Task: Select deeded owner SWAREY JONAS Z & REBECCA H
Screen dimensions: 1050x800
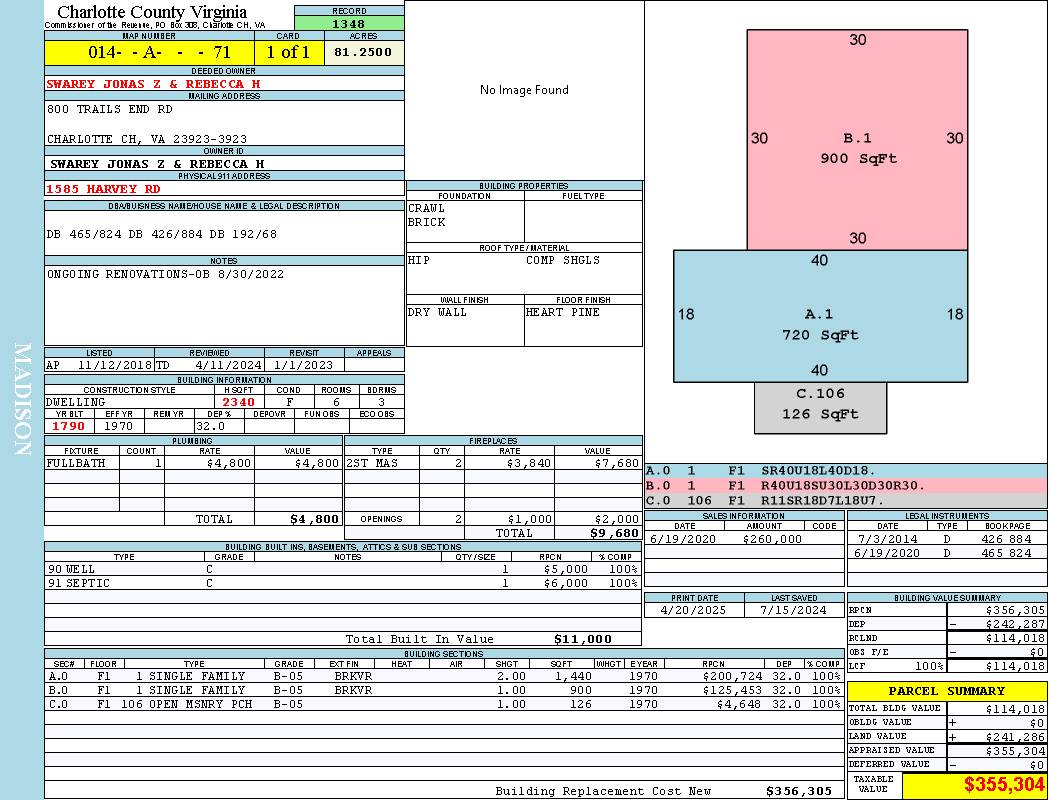Action: (153, 84)
